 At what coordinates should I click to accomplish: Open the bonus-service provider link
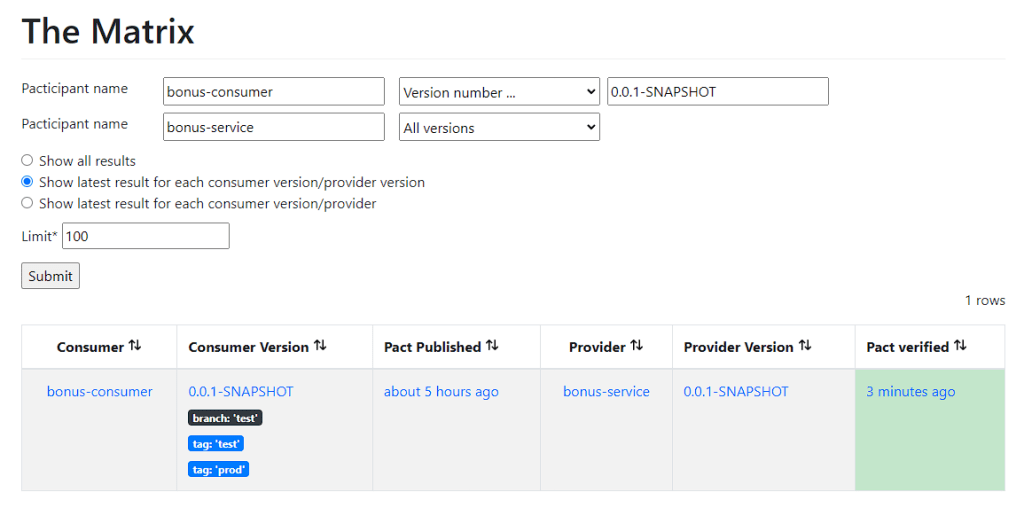[606, 392]
